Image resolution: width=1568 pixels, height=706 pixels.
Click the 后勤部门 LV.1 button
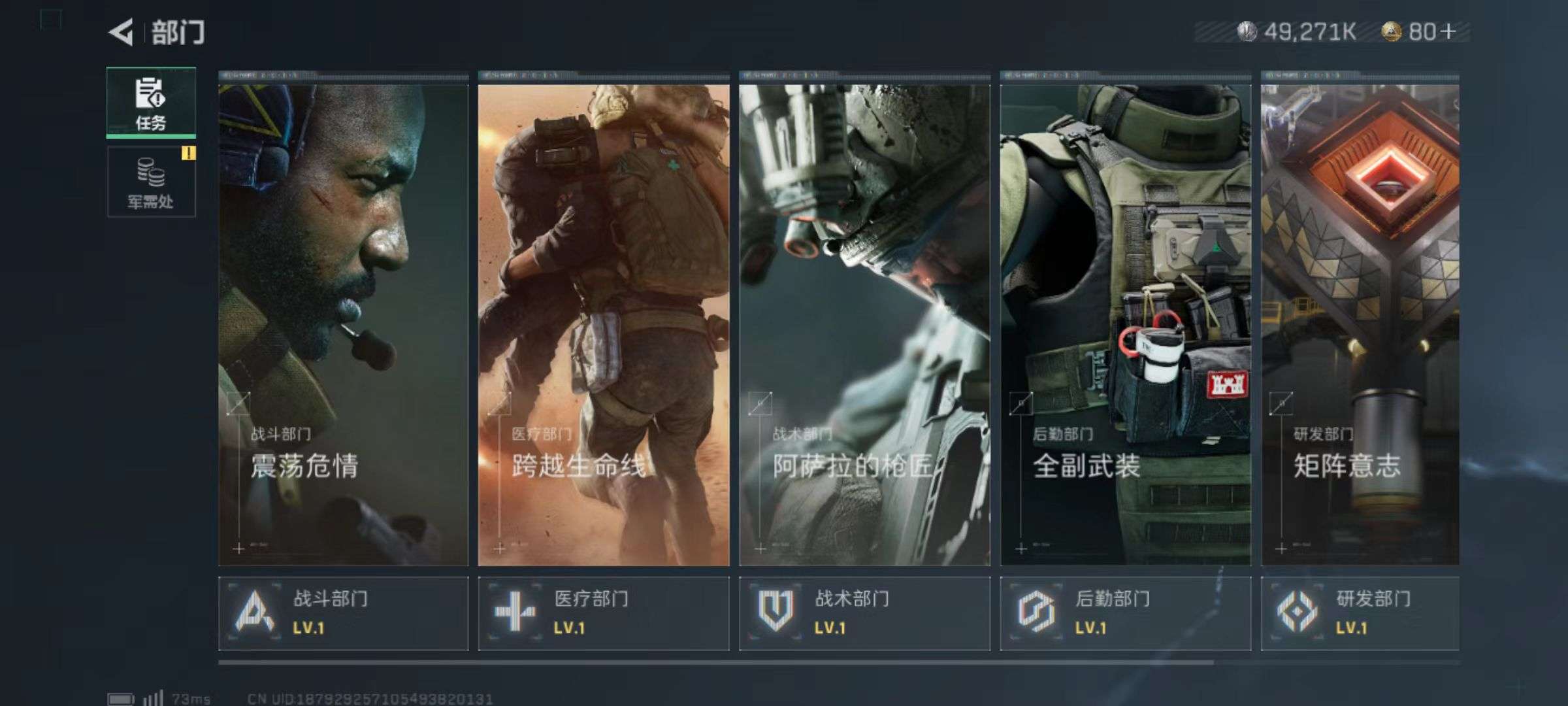click(x=1125, y=613)
